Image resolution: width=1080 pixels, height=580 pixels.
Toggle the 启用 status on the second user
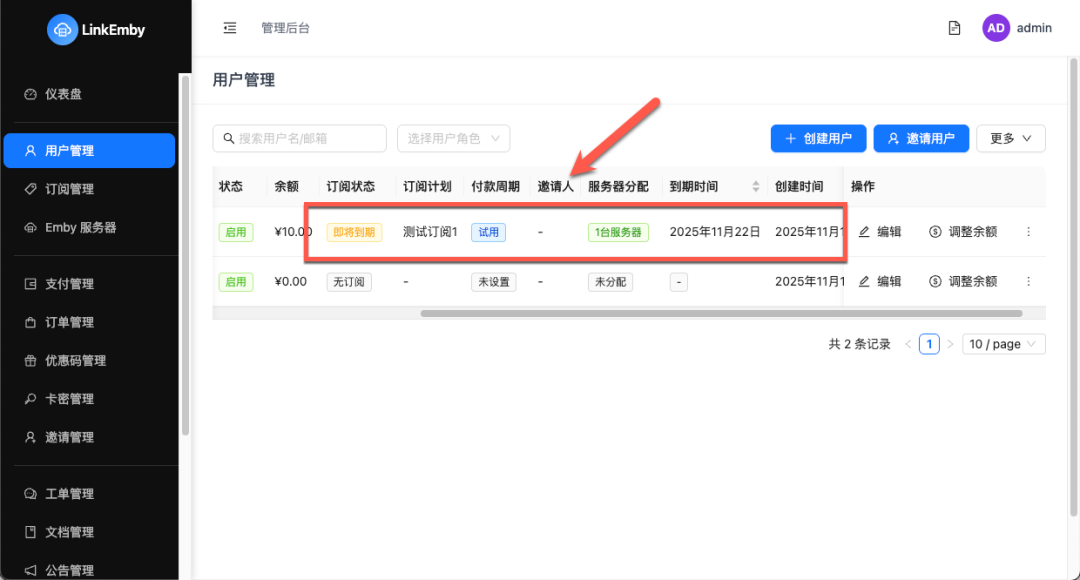tap(236, 281)
